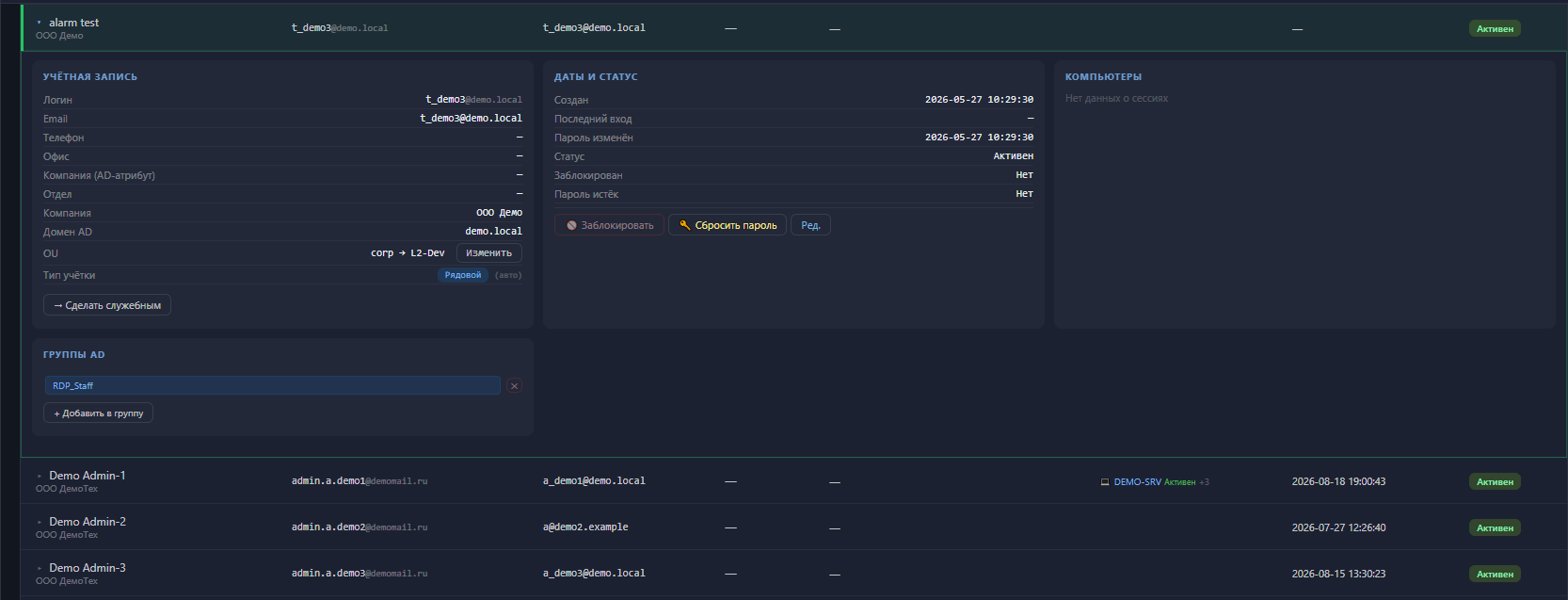Select the RDP_Staff group entry
1568x600 pixels.
click(x=273, y=385)
